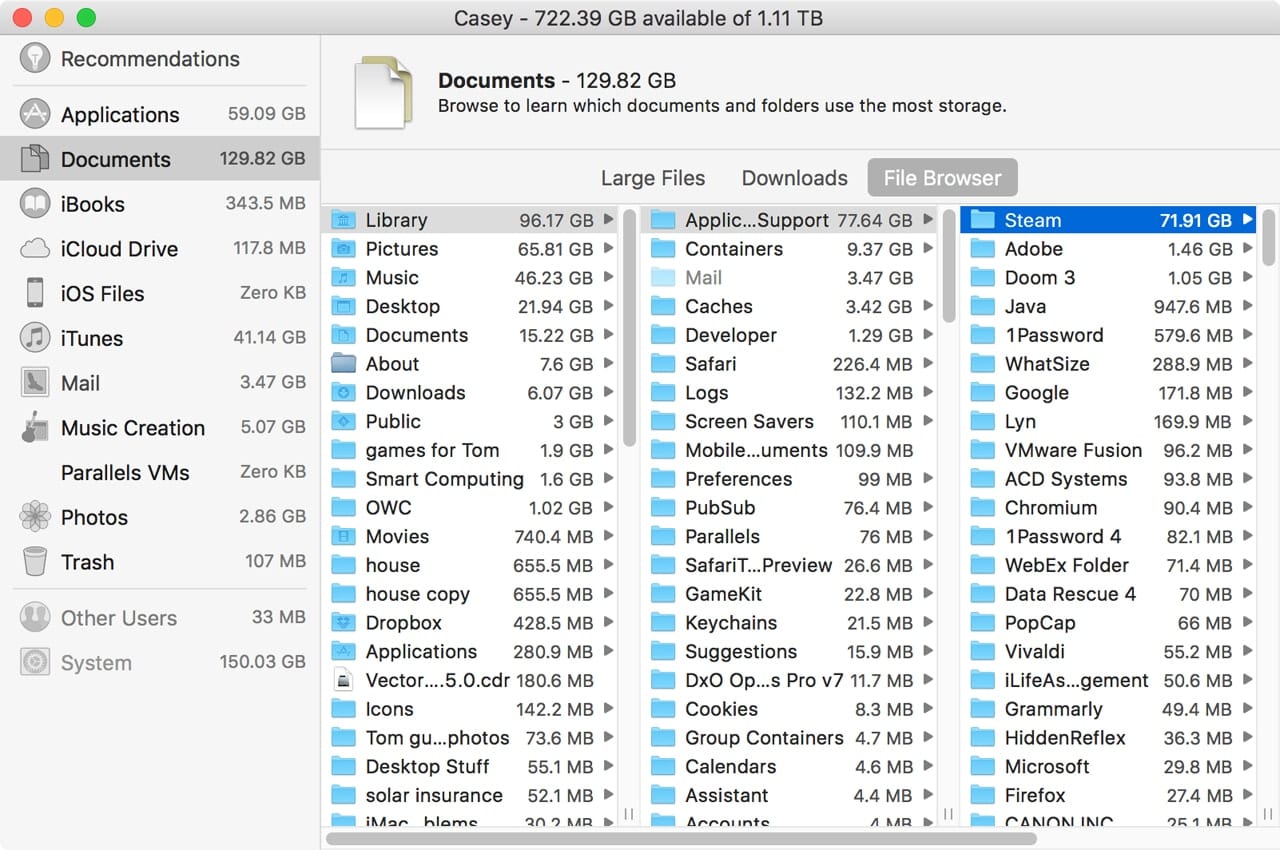
Task: Open iTunes storage via its music note icon
Action: [34, 338]
